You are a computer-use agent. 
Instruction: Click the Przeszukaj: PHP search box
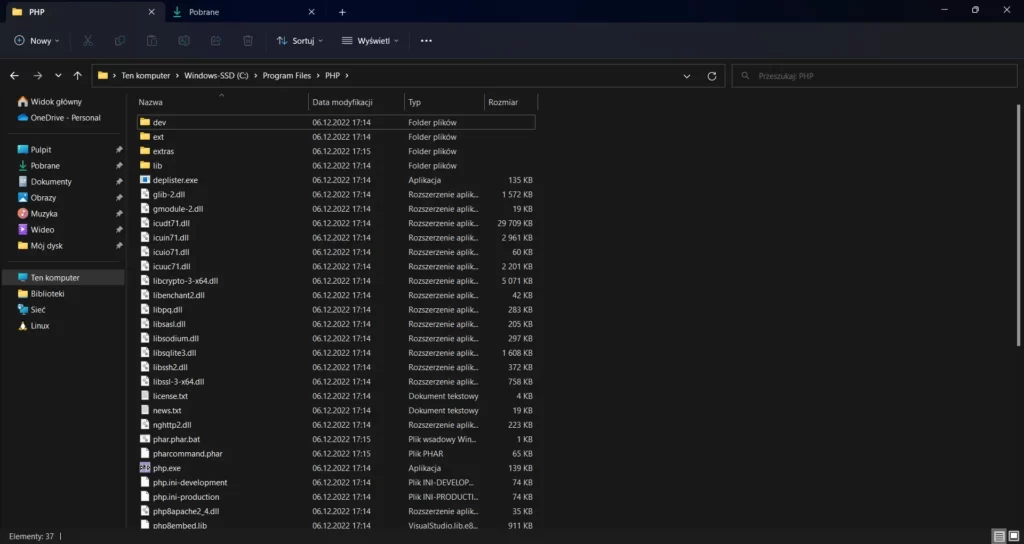click(x=874, y=76)
